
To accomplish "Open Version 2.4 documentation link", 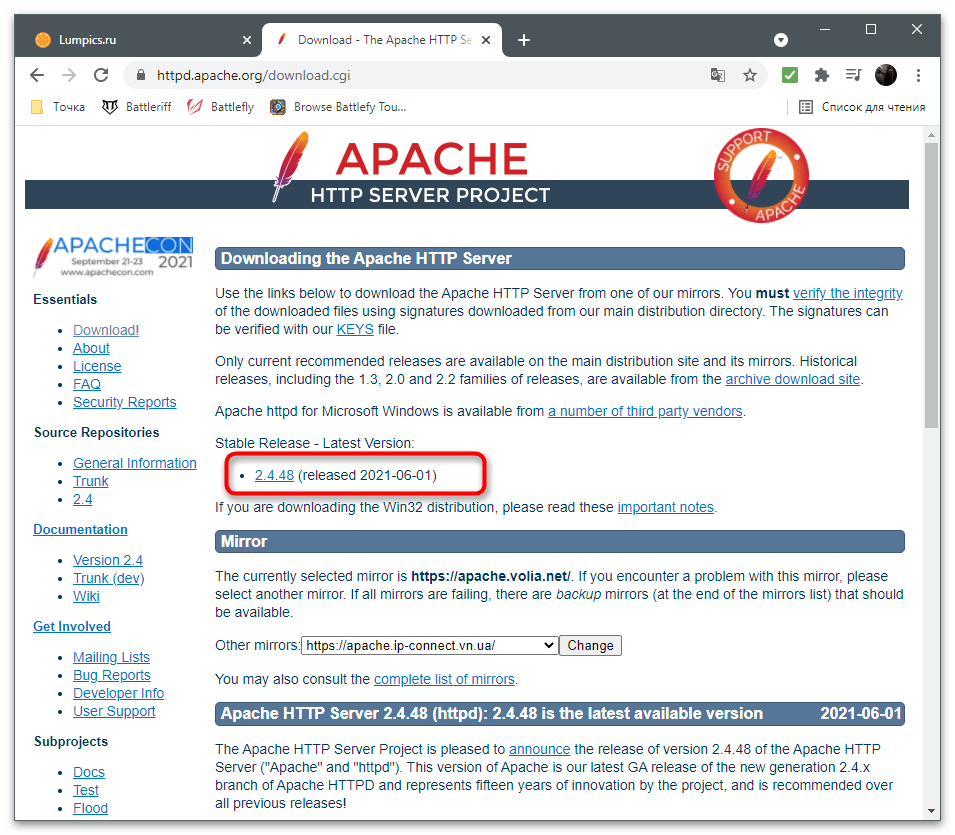I will [108, 560].
